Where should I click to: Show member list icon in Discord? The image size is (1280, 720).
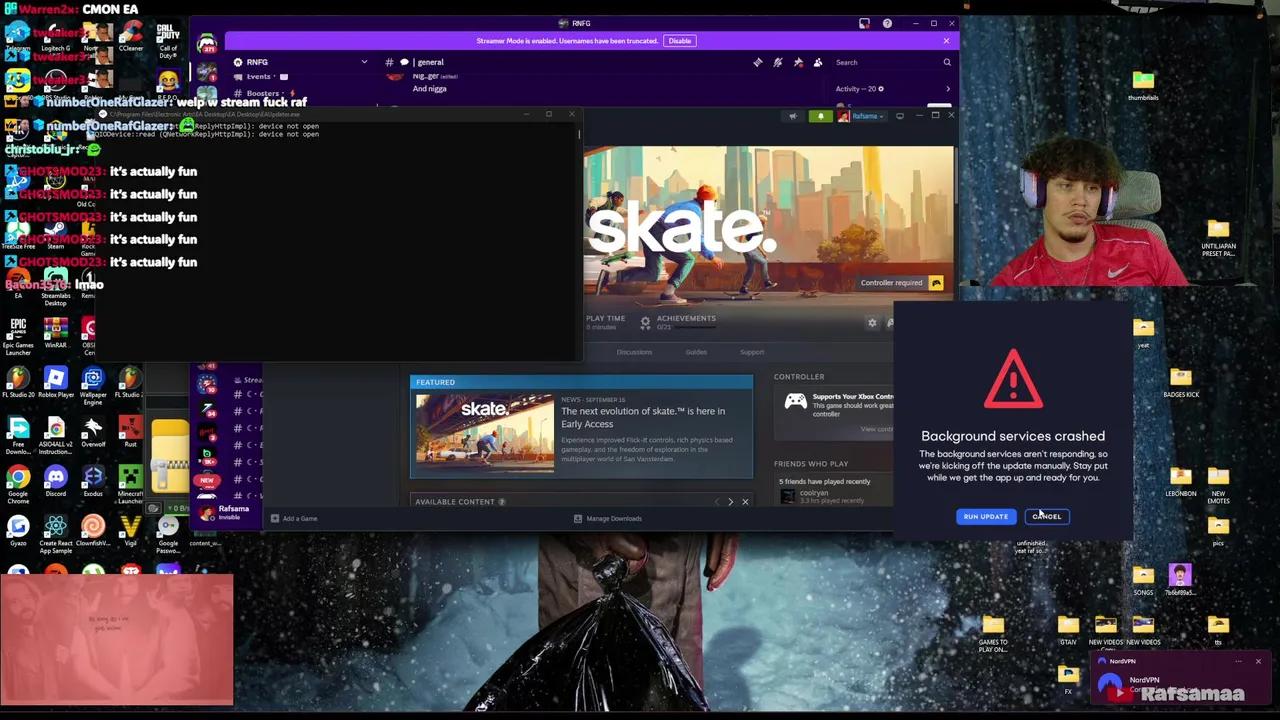point(818,62)
